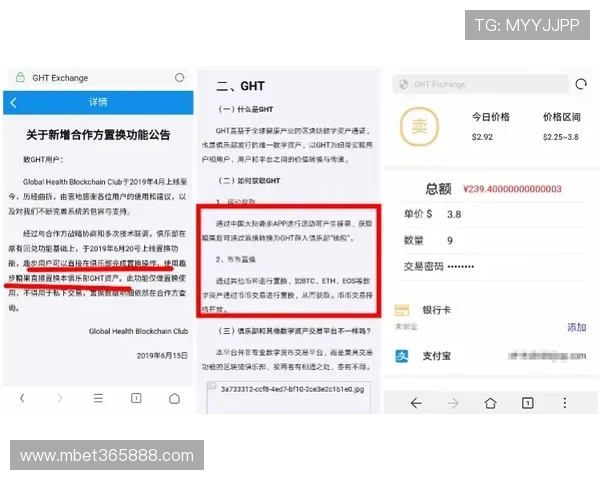Click the right GHT Exchange address bar
600x480 pixels.
tap(480, 84)
